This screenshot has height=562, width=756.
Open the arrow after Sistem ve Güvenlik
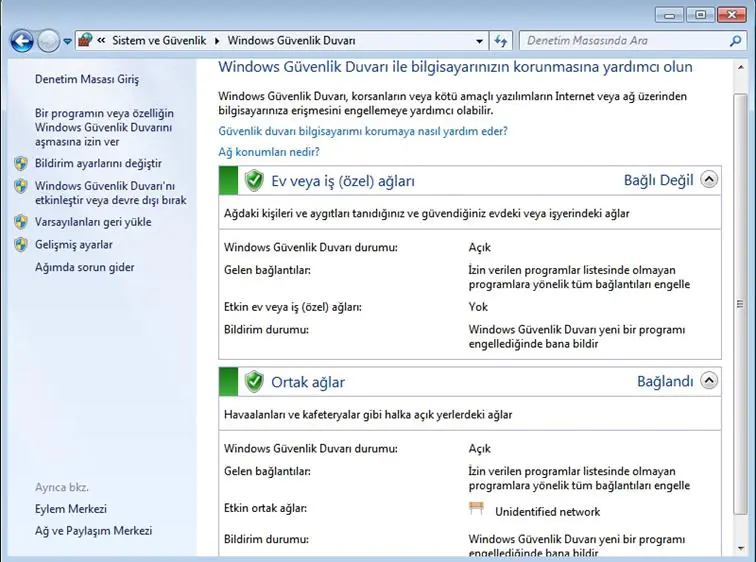tap(217, 41)
